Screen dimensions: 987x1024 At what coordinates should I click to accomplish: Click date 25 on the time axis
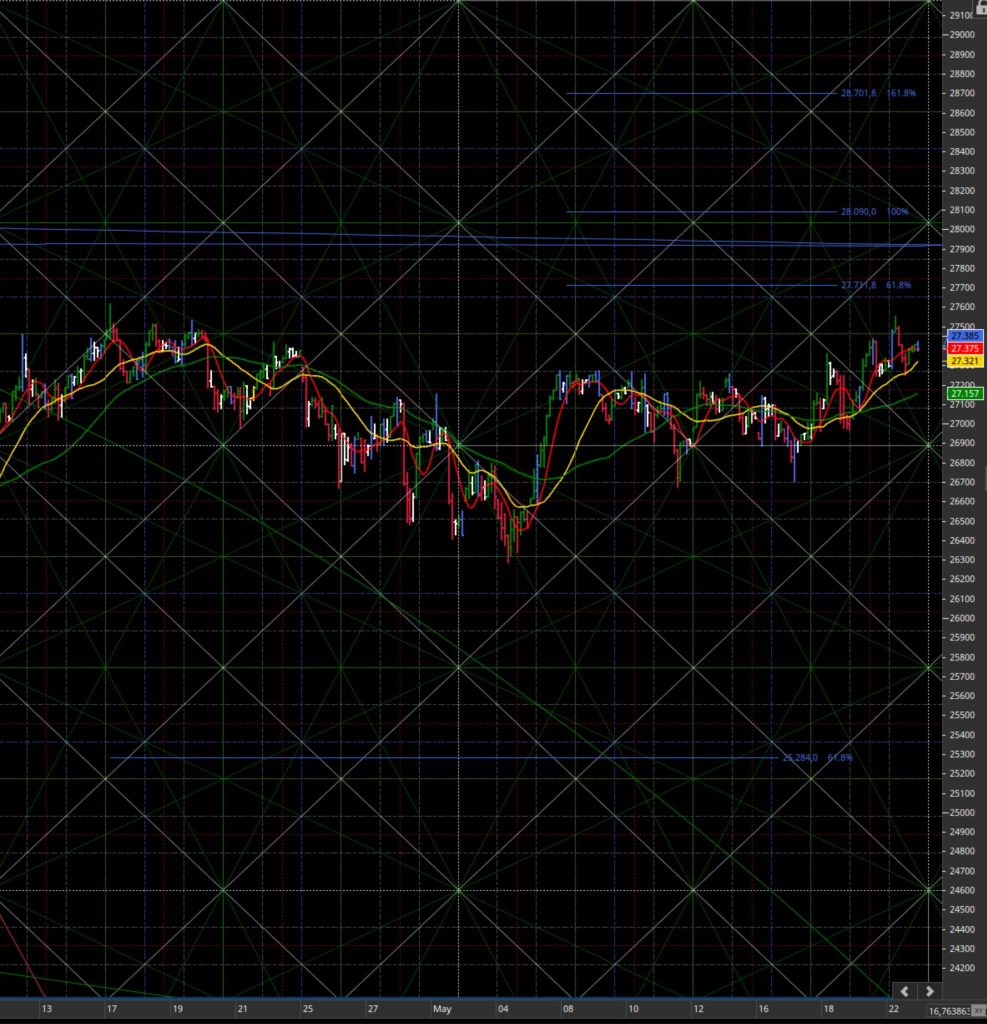[308, 1009]
